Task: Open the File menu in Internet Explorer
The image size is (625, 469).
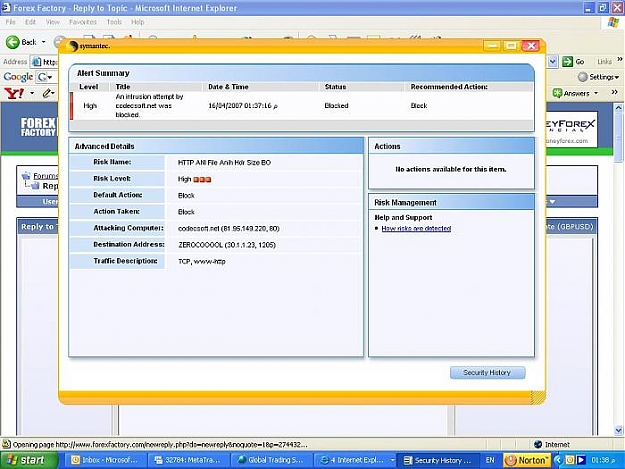Action: (x=11, y=22)
